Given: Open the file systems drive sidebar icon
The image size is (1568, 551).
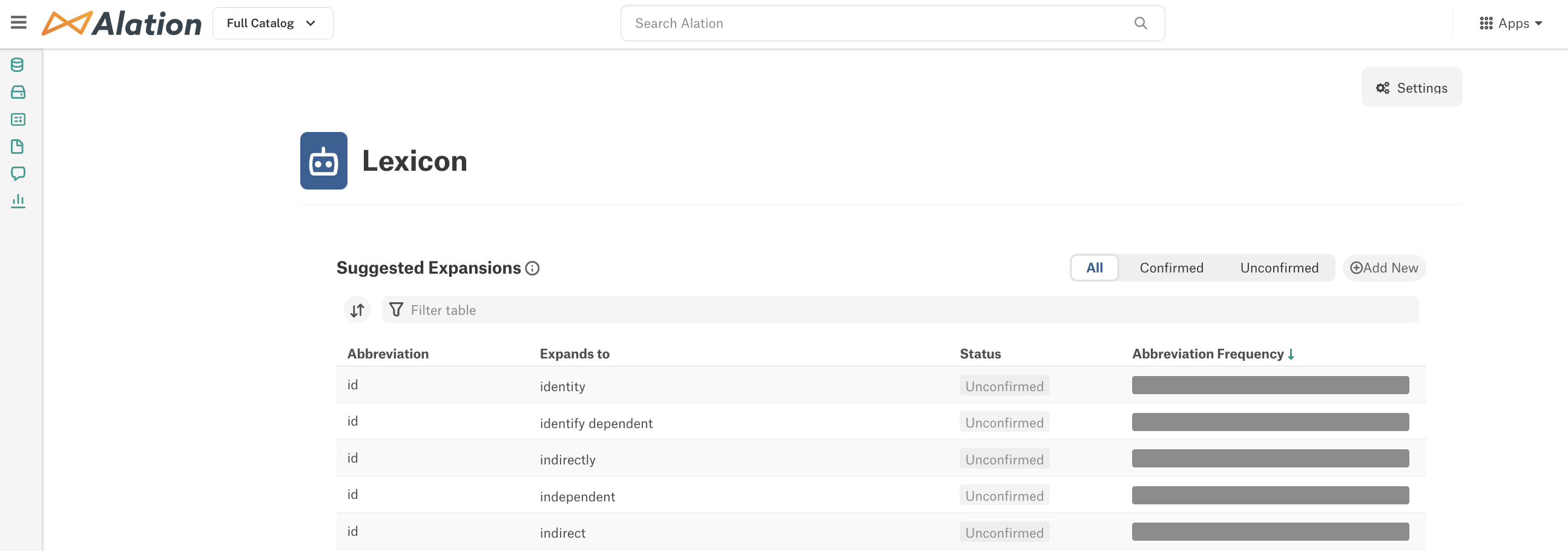Looking at the screenshot, I should coord(18,92).
